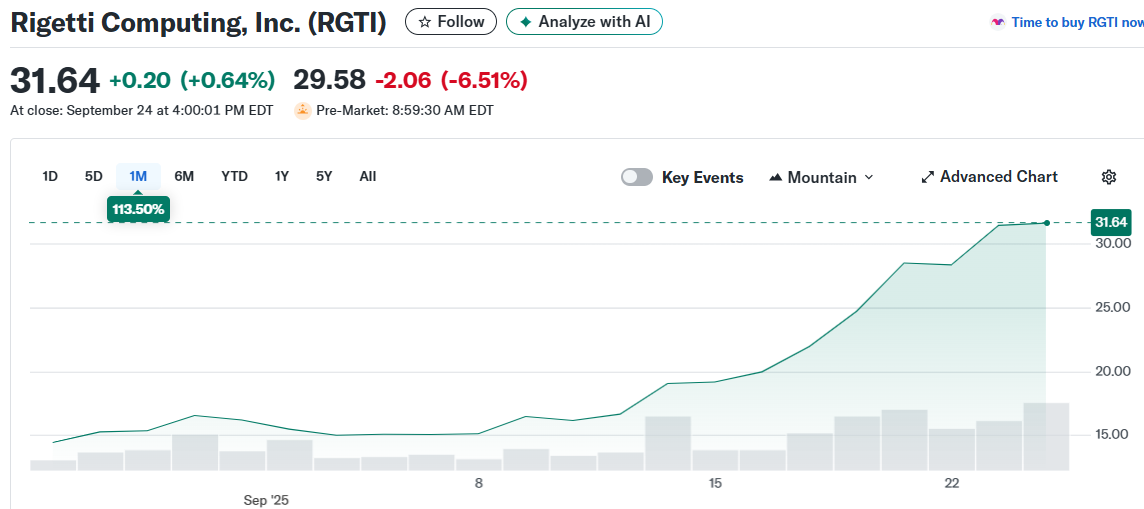
Task: Select the 1M chart range
Action: [138, 176]
